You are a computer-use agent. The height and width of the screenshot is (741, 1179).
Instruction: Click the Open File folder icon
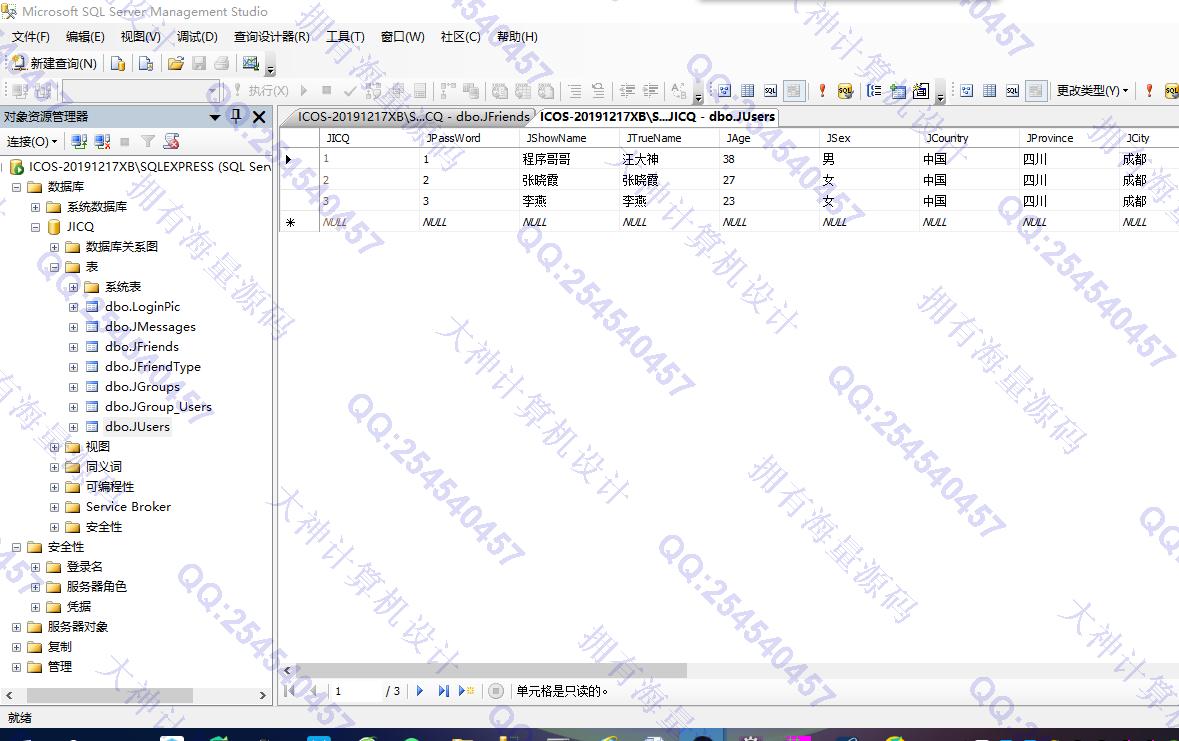tap(176, 63)
